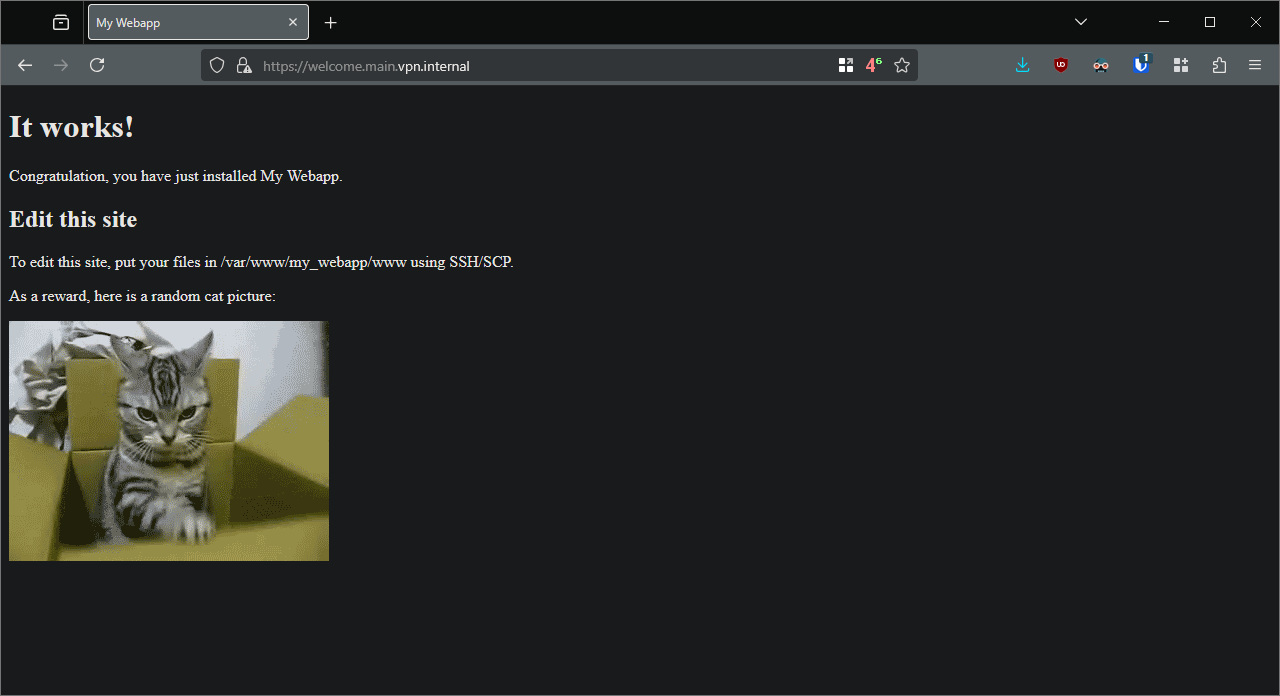Viewport: 1280px width, 696px height.
Task: Open the uBlock Origin extension
Action: pyautogui.click(x=1061, y=65)
